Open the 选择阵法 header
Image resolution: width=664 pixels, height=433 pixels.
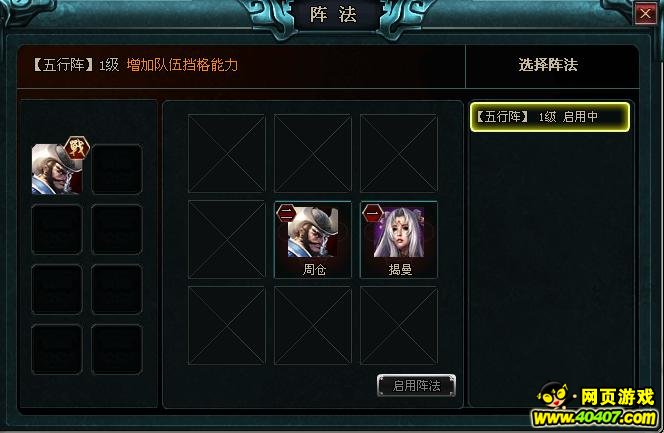[548, 65]
